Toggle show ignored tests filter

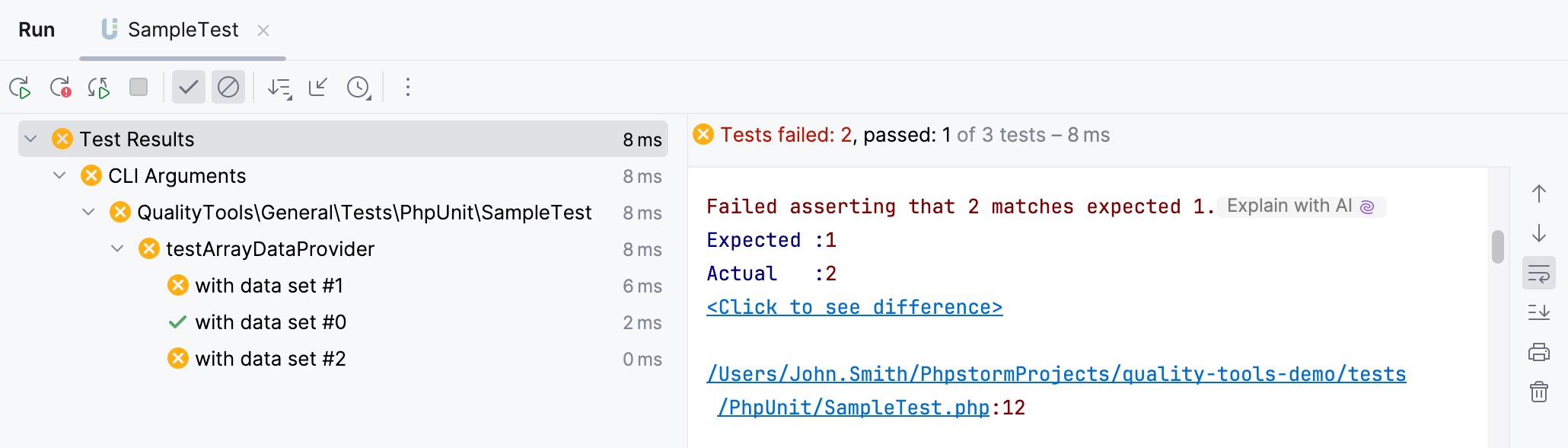pos(228,87)
